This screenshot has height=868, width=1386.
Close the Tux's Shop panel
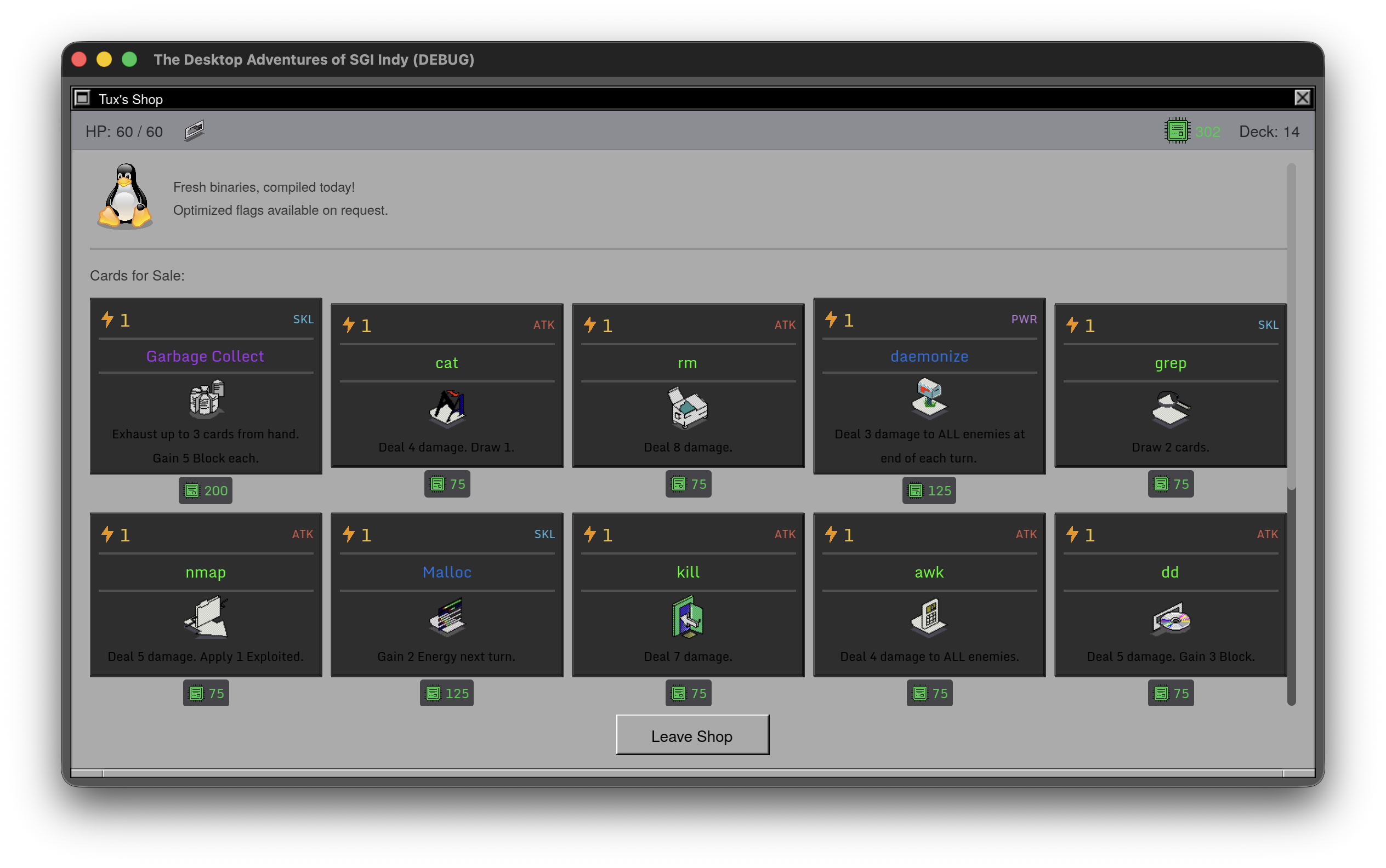click(1302, 98)
